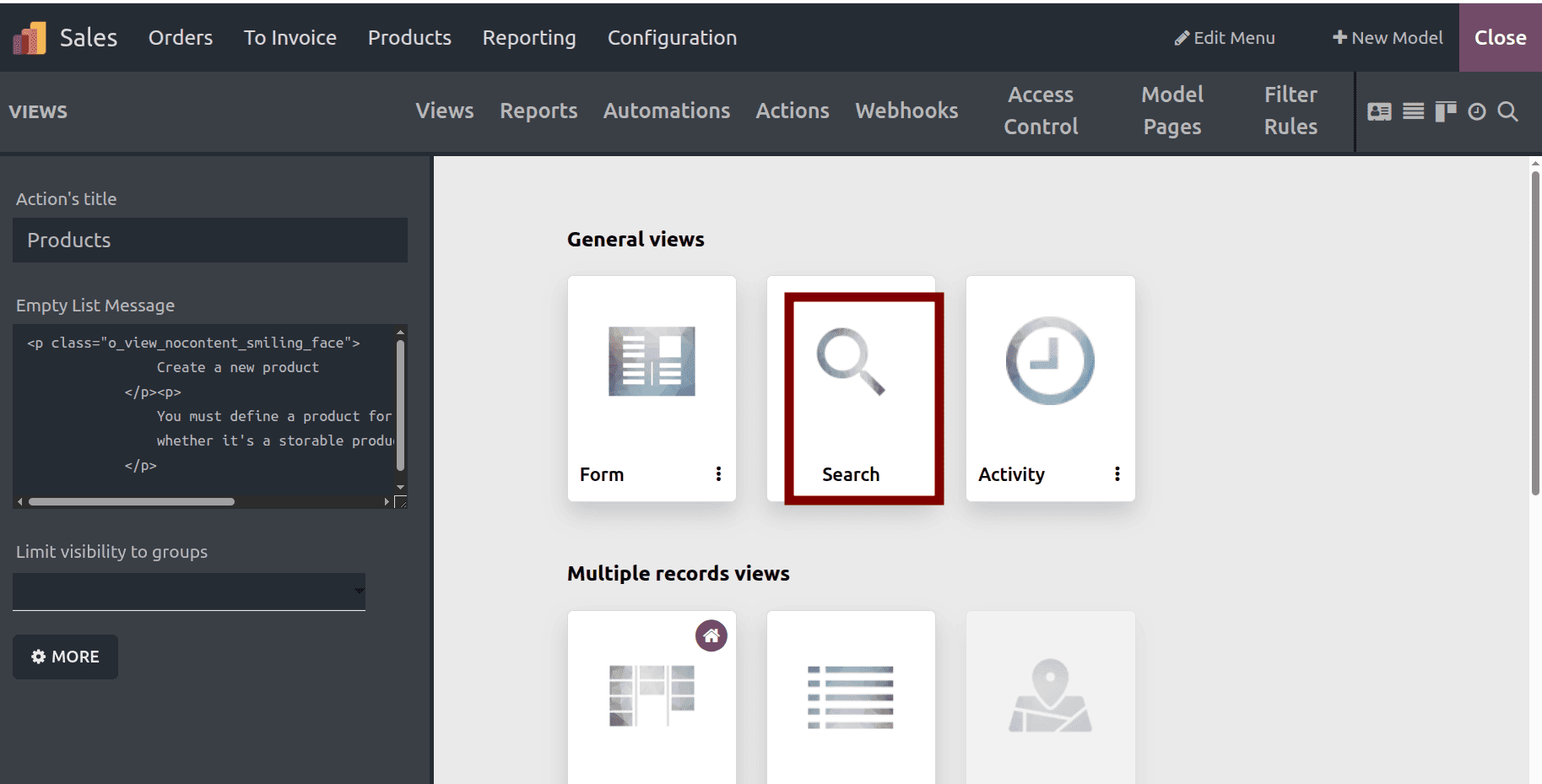Edit the Action's title field

210,241
